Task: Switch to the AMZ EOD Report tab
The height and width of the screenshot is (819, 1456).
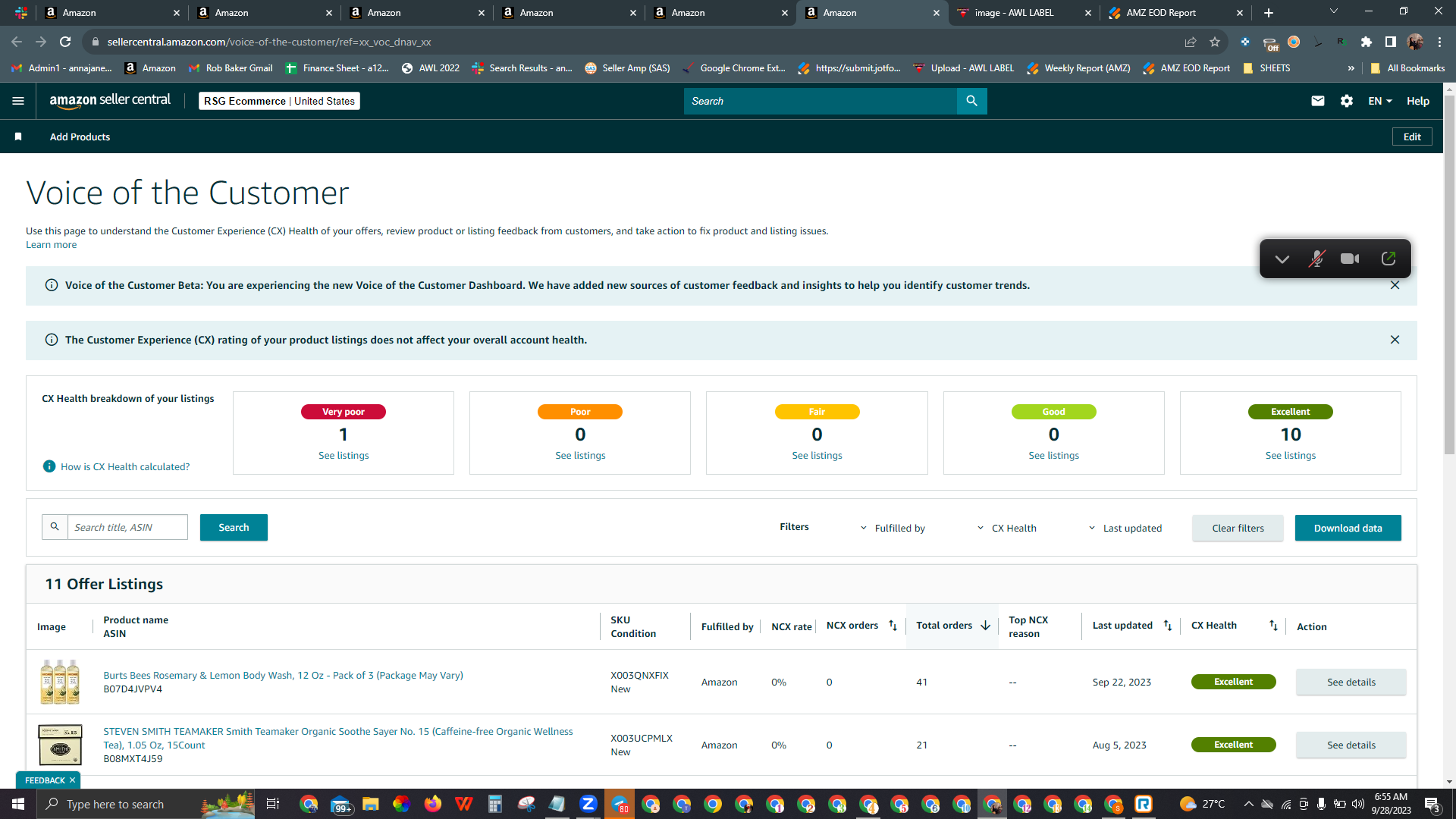Action: click(x=1175, y=13)
